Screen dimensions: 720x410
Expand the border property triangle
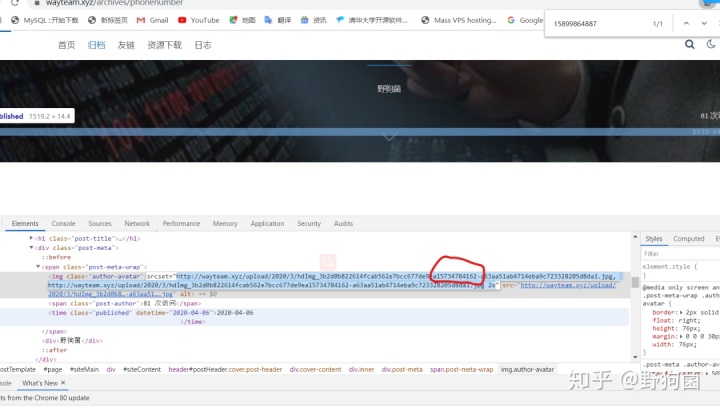(681, 312)
